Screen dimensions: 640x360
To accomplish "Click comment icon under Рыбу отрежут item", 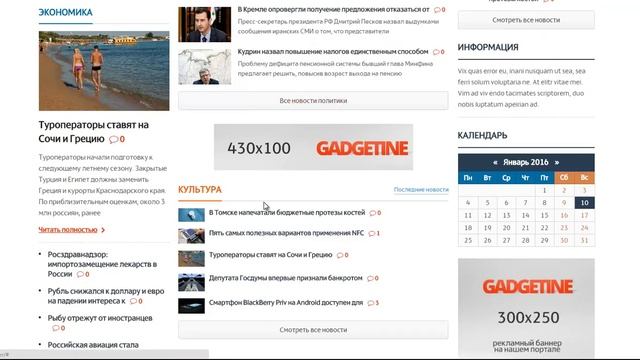I will tap(56, 328).
